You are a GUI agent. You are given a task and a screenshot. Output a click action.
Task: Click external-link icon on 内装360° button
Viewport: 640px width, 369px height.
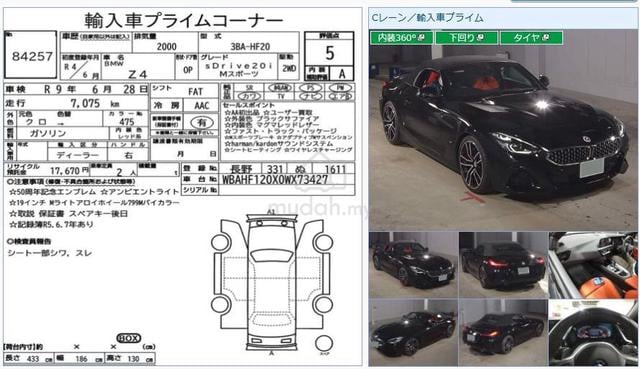coord(422,38)
